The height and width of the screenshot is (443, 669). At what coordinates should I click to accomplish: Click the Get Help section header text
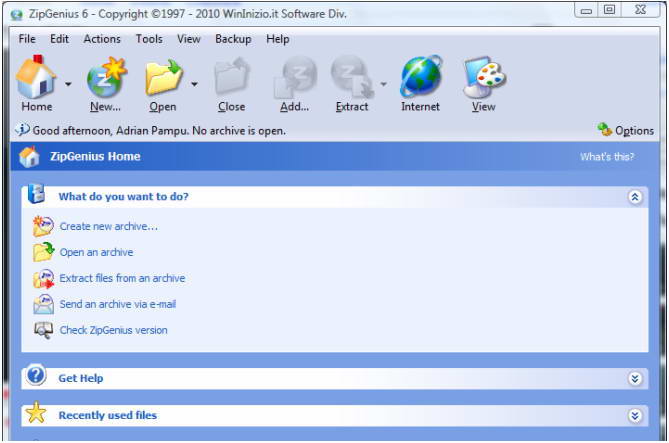[x=81, y=378]
